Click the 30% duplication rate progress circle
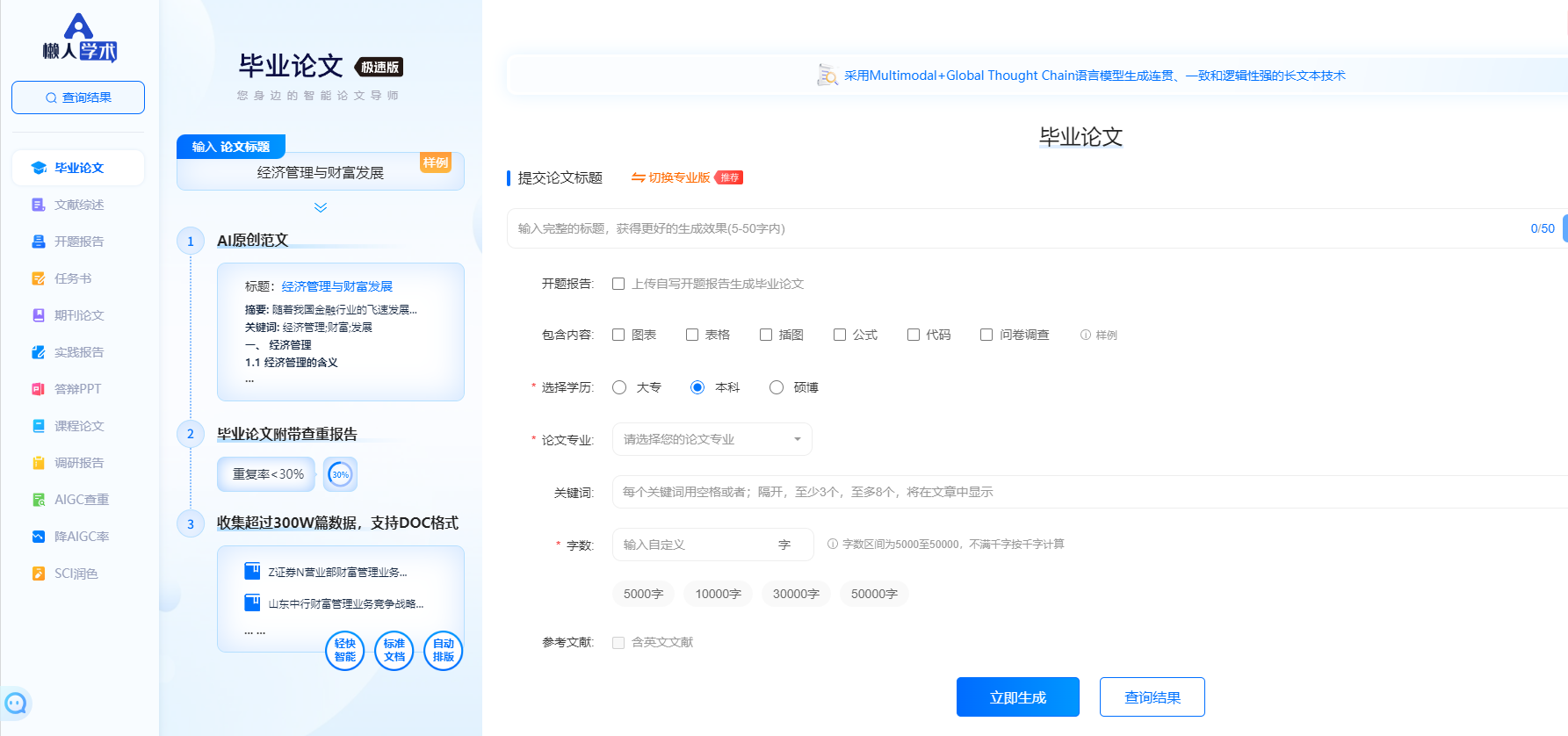1568x736 pixels. [340, 474]
